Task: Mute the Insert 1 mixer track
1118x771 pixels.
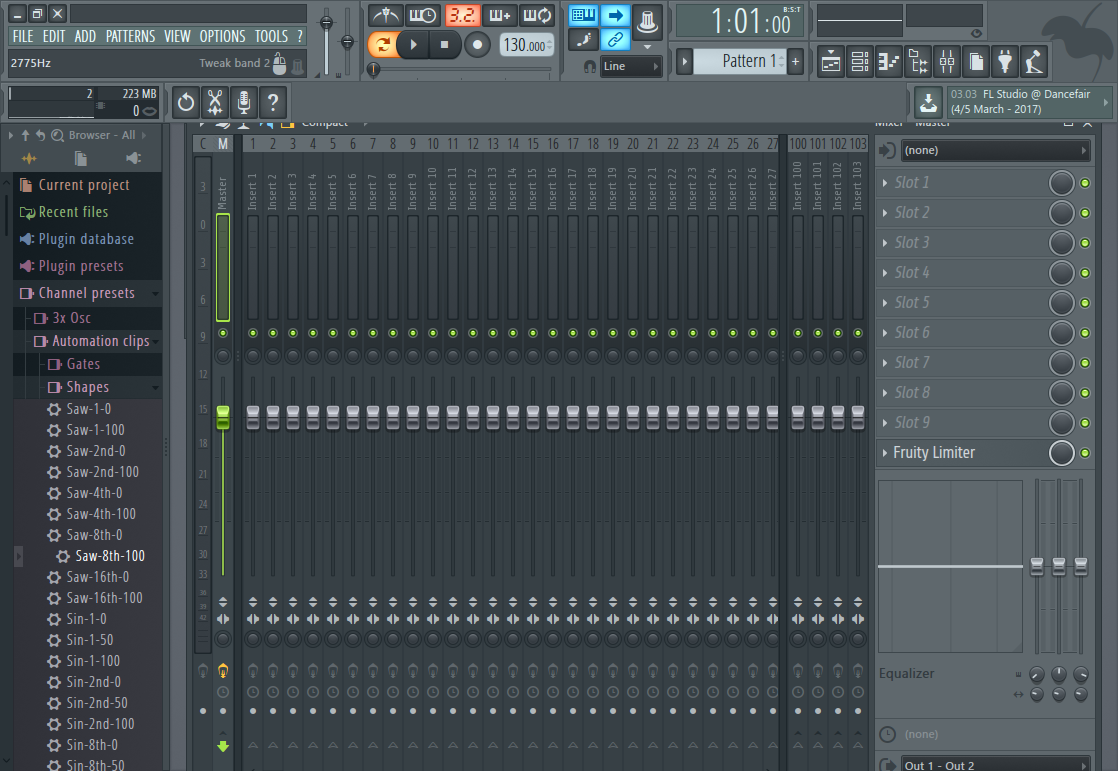Action: pos(252,333)
